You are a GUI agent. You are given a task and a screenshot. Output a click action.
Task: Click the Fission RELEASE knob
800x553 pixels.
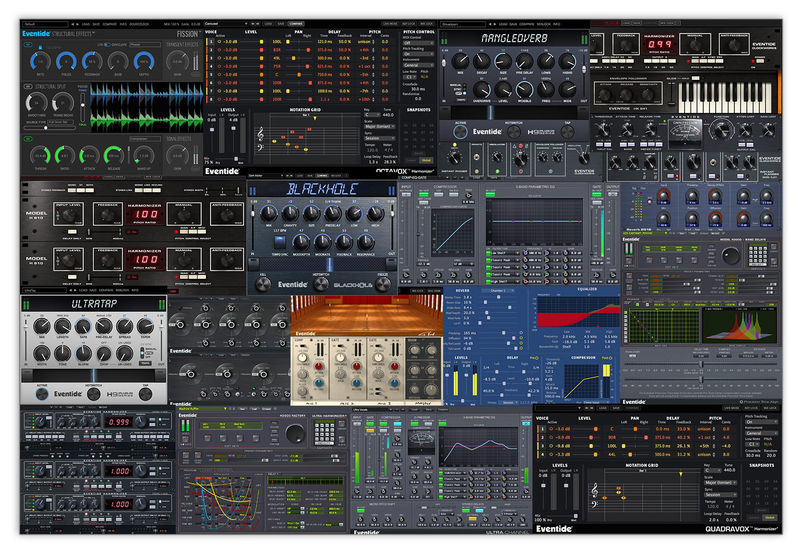click(x=114, y=155)
